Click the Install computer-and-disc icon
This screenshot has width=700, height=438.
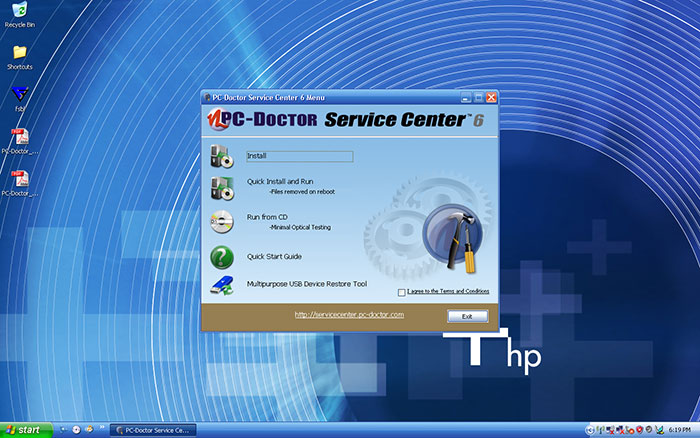pyautogui.click(x=222, y=156)
